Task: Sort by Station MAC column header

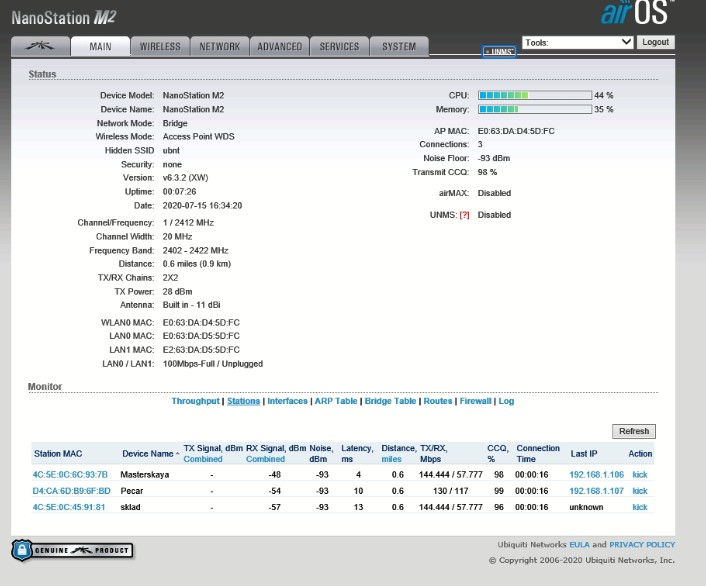Action: pos(58,454)
